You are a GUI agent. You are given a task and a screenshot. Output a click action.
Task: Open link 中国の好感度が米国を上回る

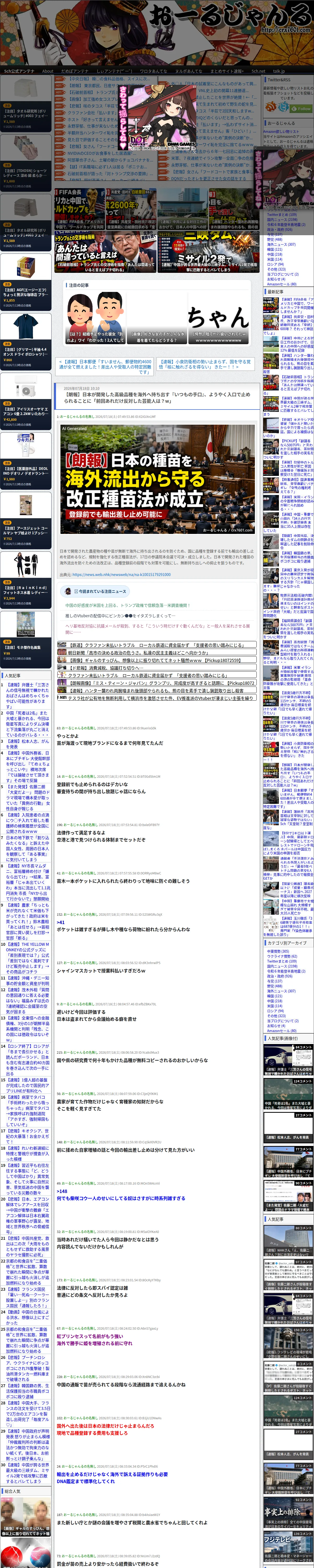tap(128, 606)
